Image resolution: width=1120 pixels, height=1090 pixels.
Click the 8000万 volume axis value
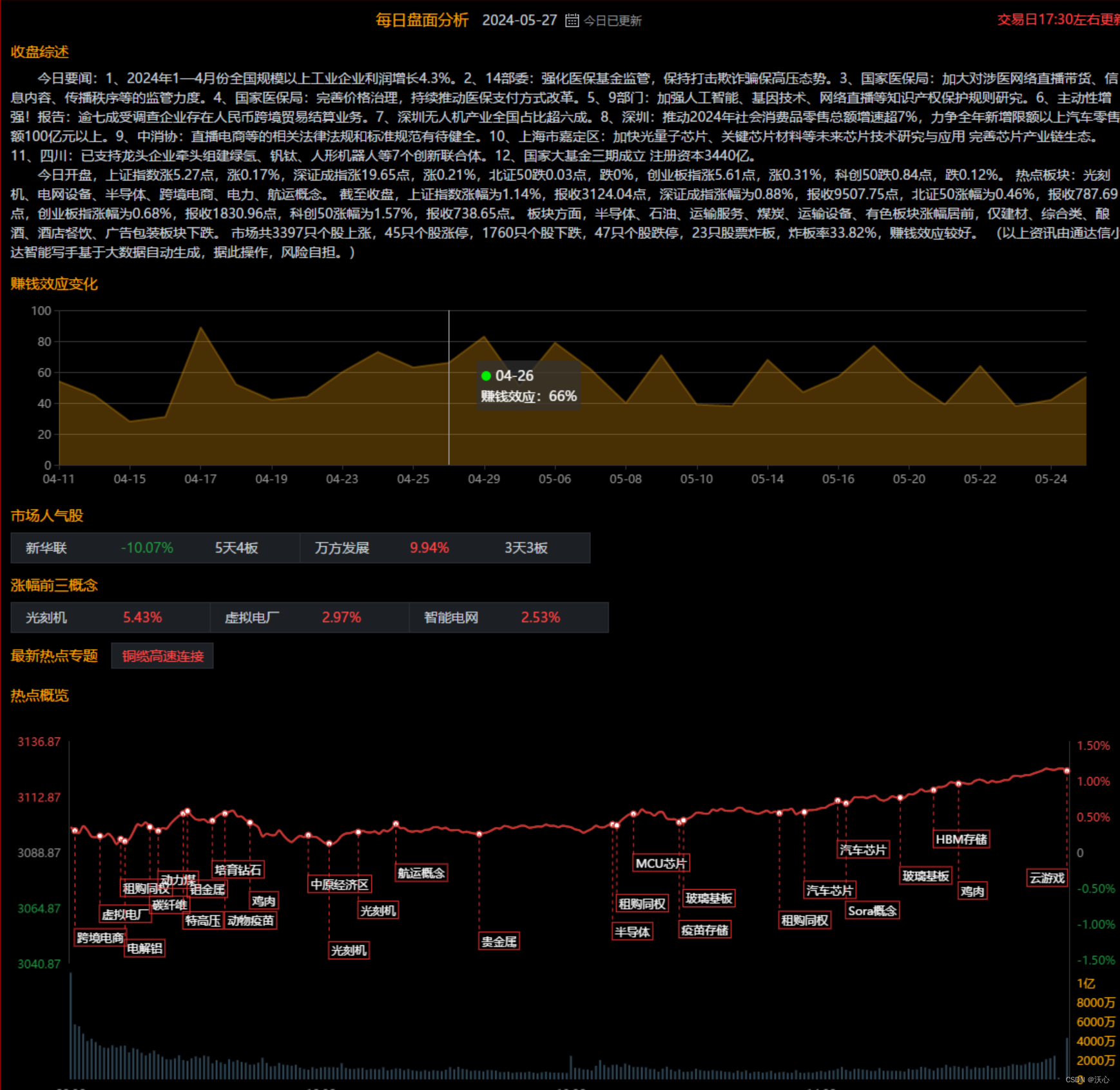(1096, 1003)
